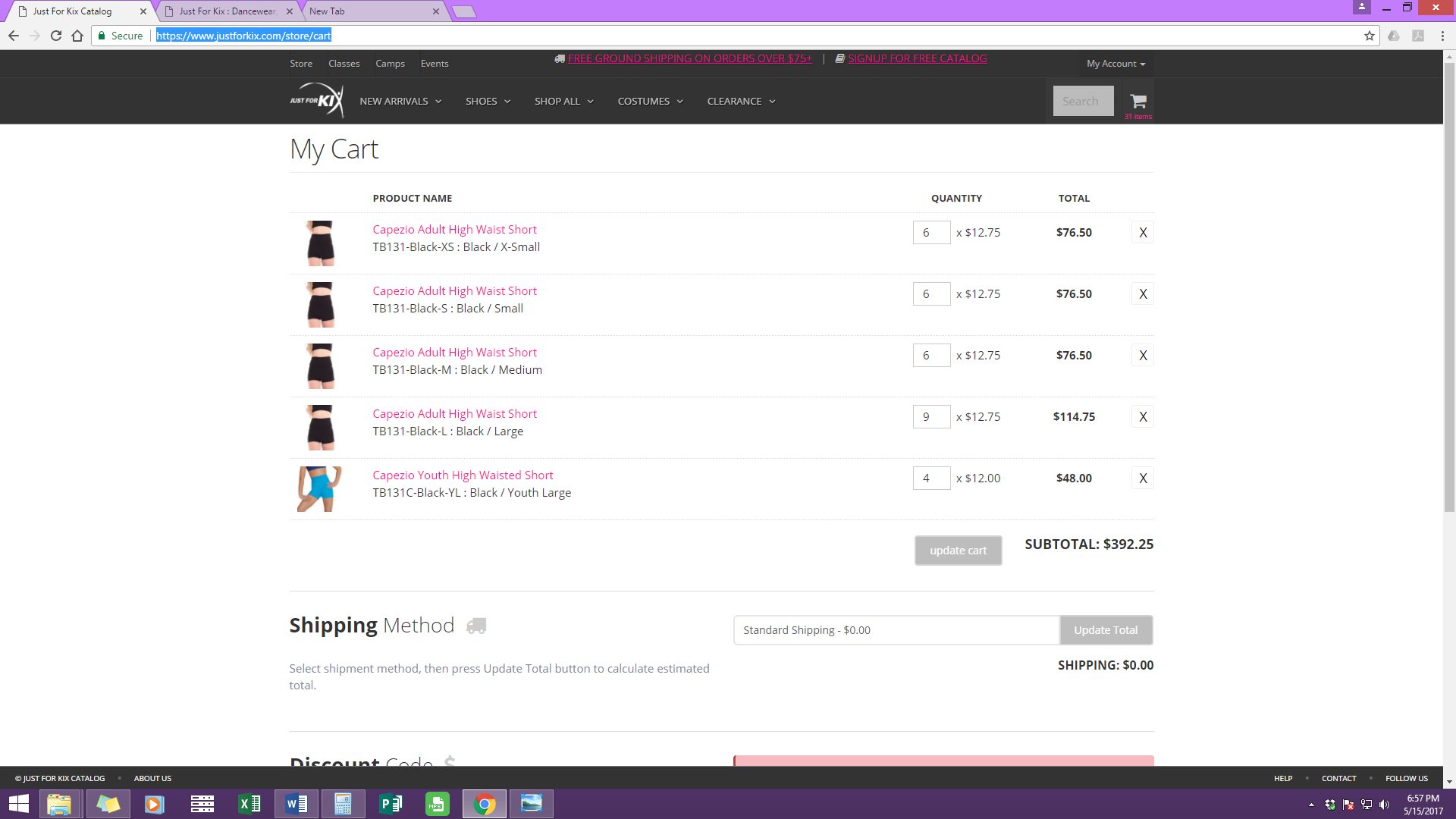Remove the Youth High Waisted Short
The width and height of the screenshot is (1456, 819).
click(x=1143, y=479)
